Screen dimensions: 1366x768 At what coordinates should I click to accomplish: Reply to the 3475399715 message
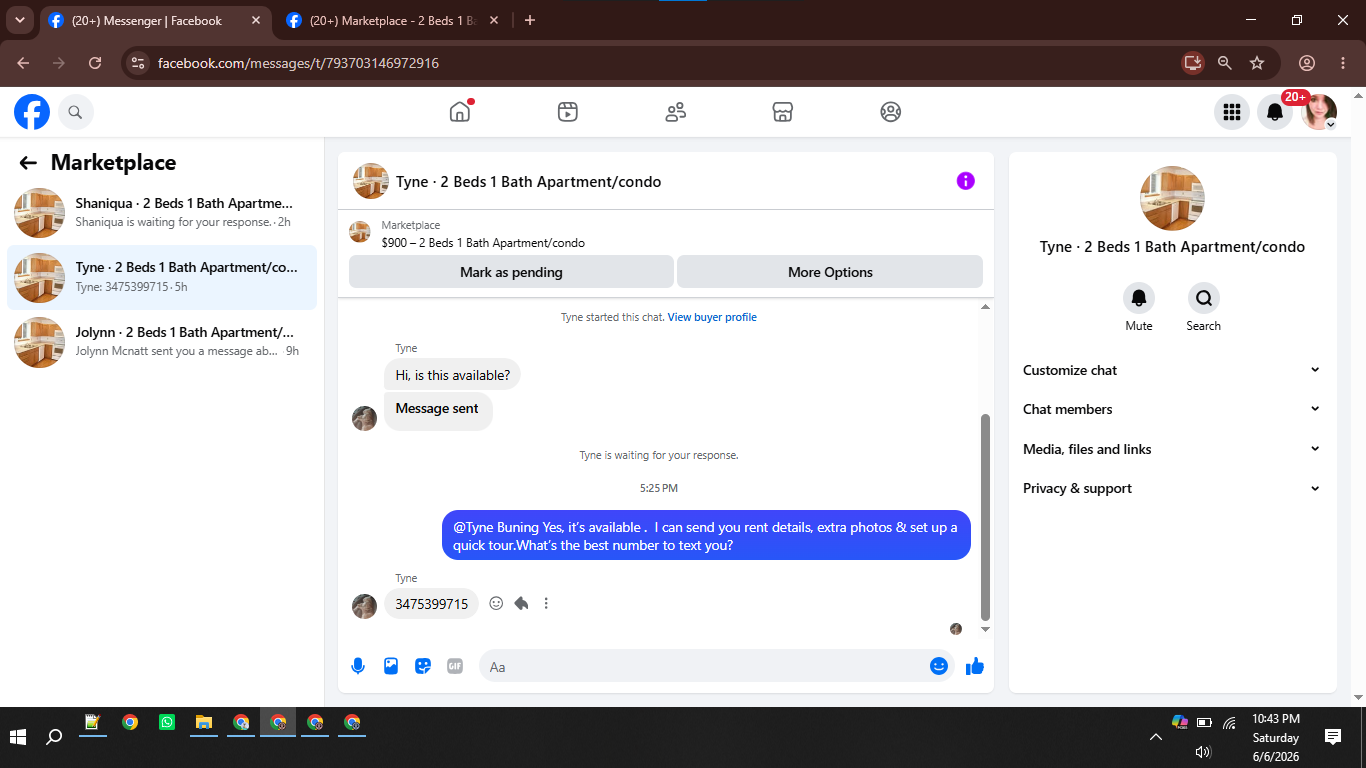pyautogui.click(x=521, y=603)
